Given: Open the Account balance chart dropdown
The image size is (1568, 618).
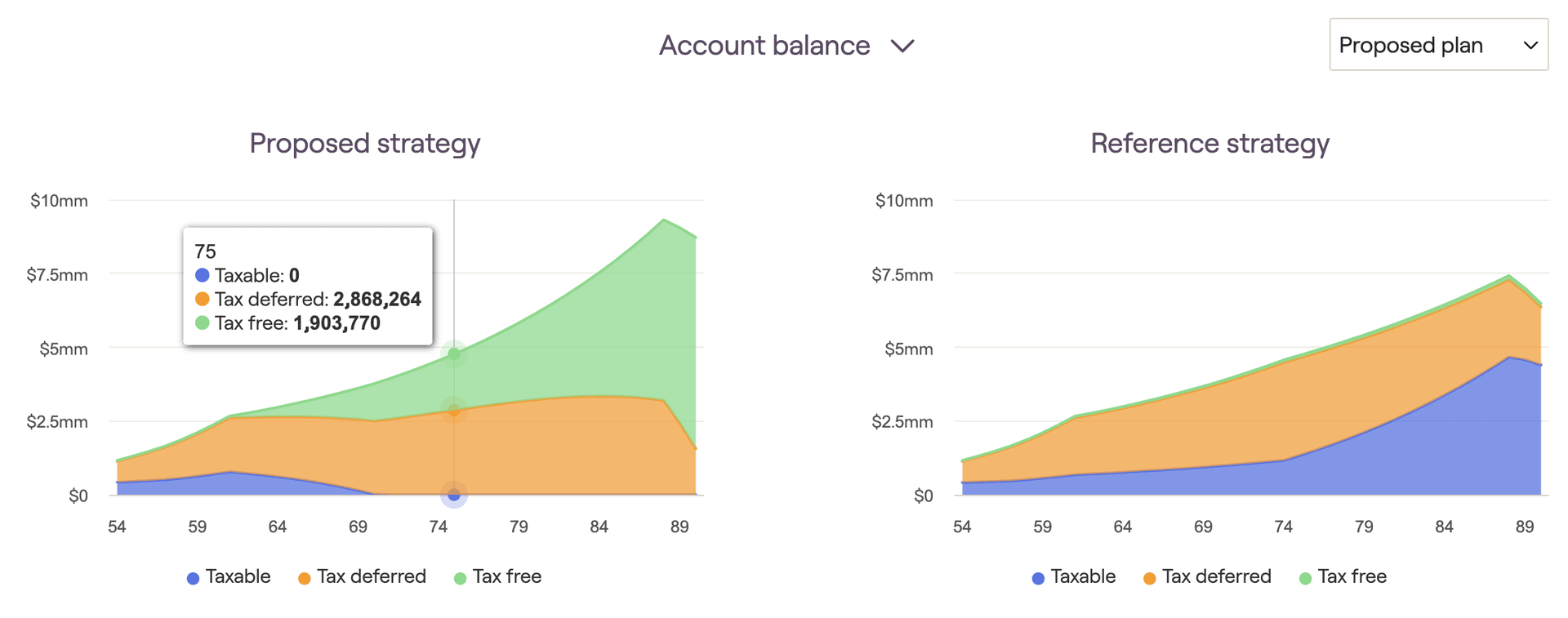Looking at the screenshot, I should [764, 46].
